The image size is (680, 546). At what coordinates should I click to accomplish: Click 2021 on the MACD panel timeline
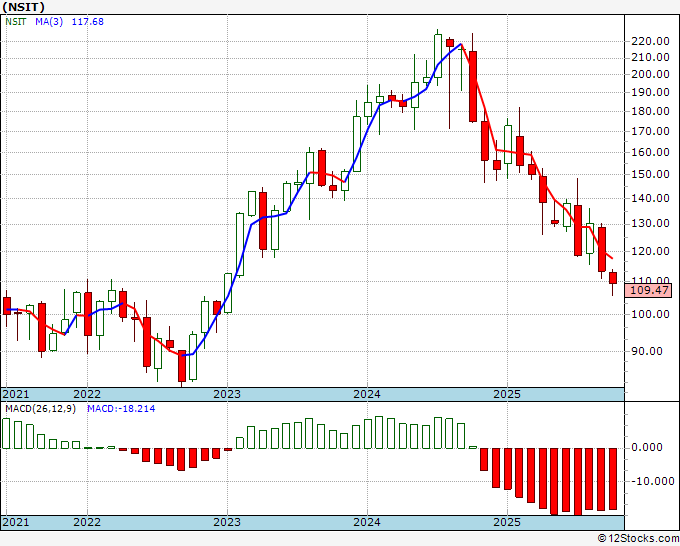(16, 522)
